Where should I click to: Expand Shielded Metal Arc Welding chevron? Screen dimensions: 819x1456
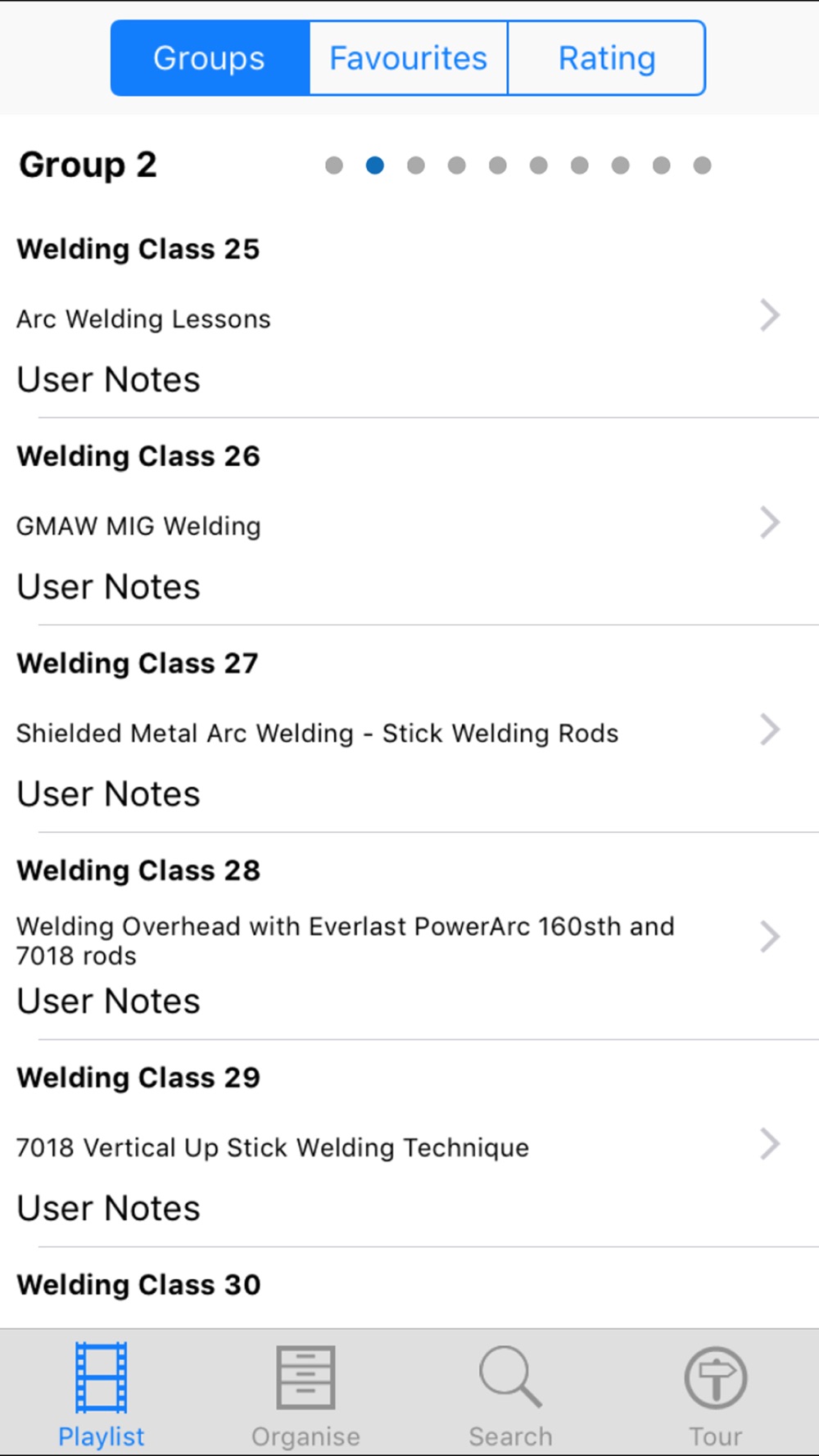click(769, 730)
